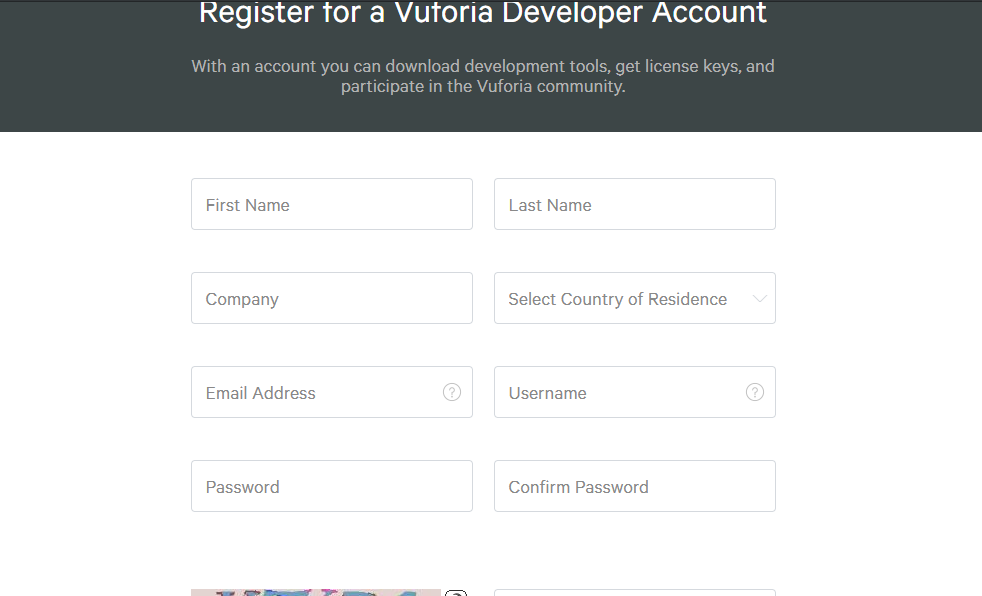Click the Register for a Vuforia Developer Account heading
Screen dimensions: 982x596
[482, 13]
